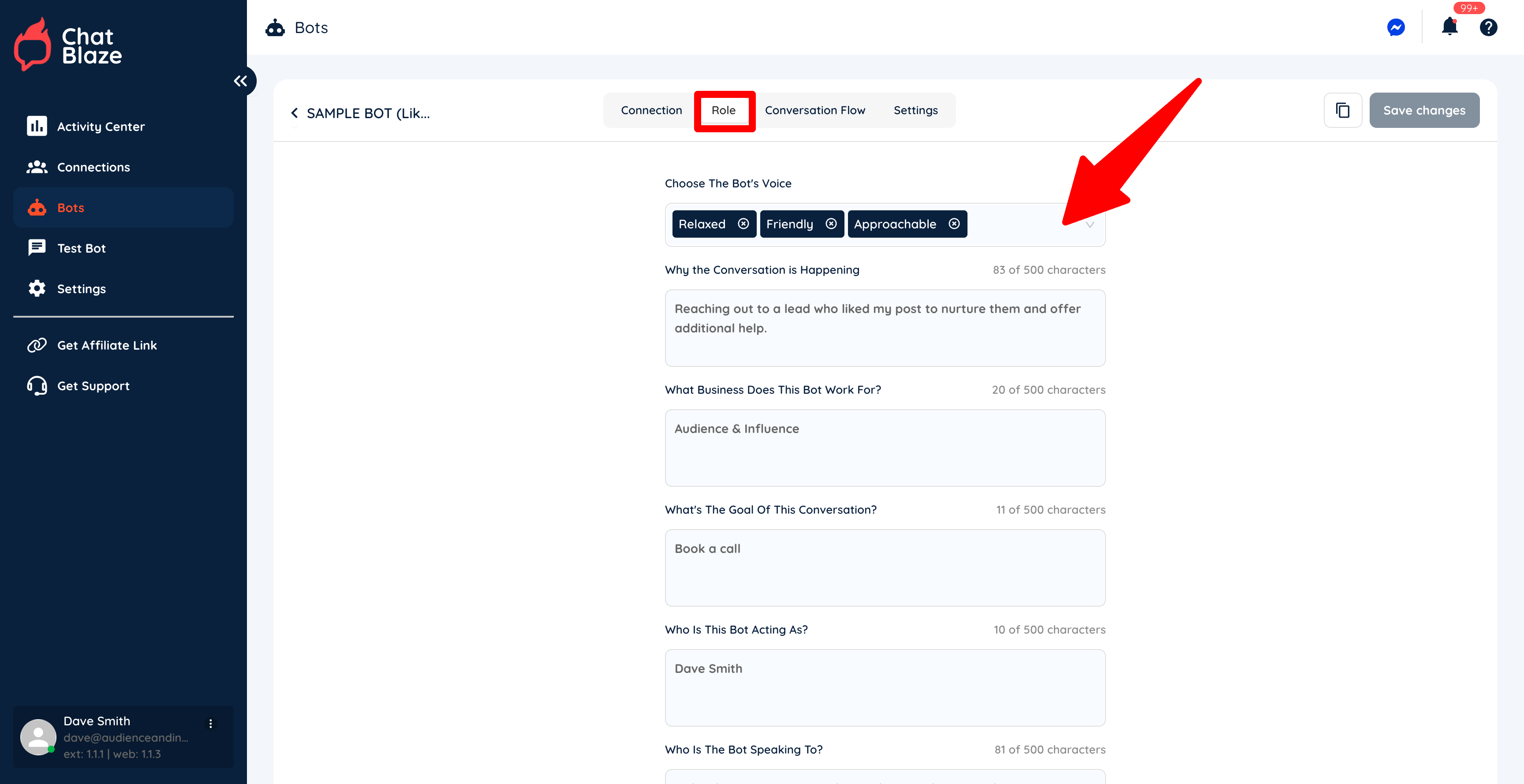The image size is (1524, 784).
Task: Click the help question mark icon
Action: click(x=1488, y=27)
